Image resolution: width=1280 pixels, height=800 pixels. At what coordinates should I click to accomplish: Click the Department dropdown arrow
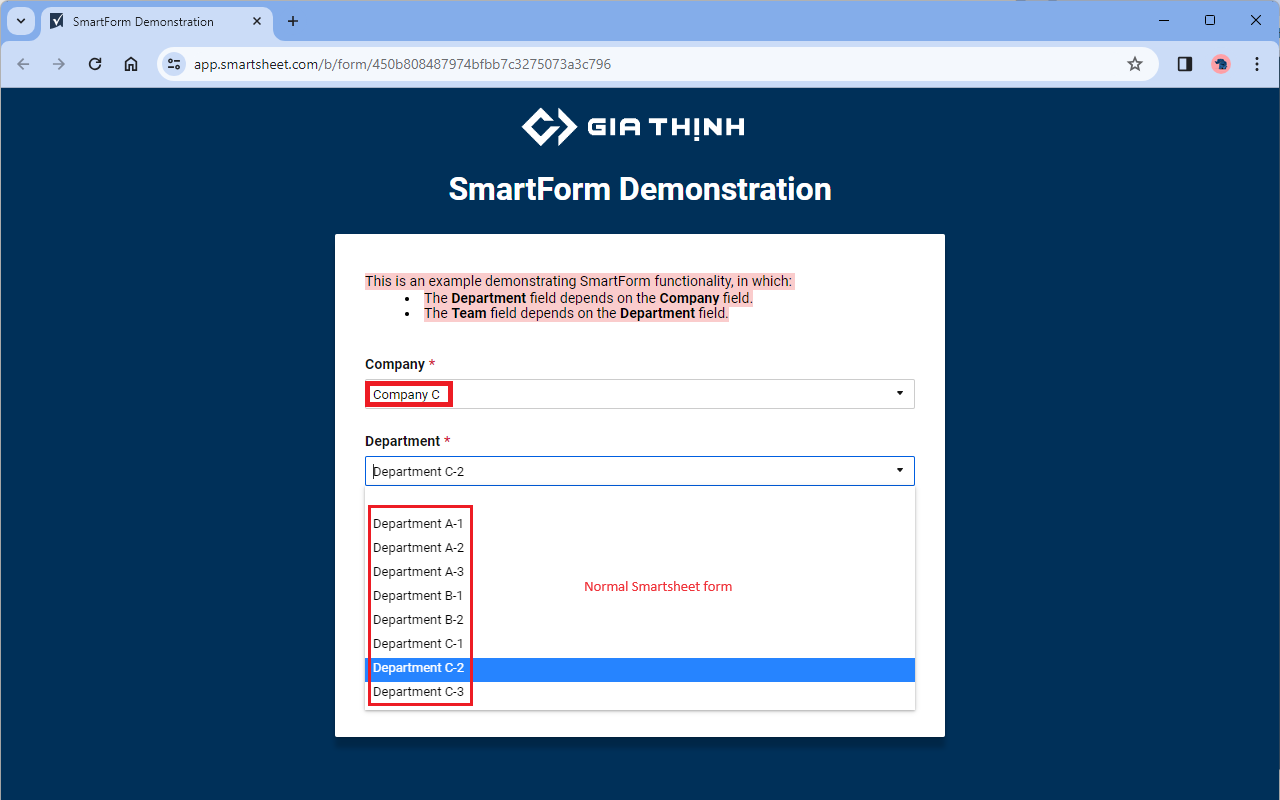coord(899,470)
